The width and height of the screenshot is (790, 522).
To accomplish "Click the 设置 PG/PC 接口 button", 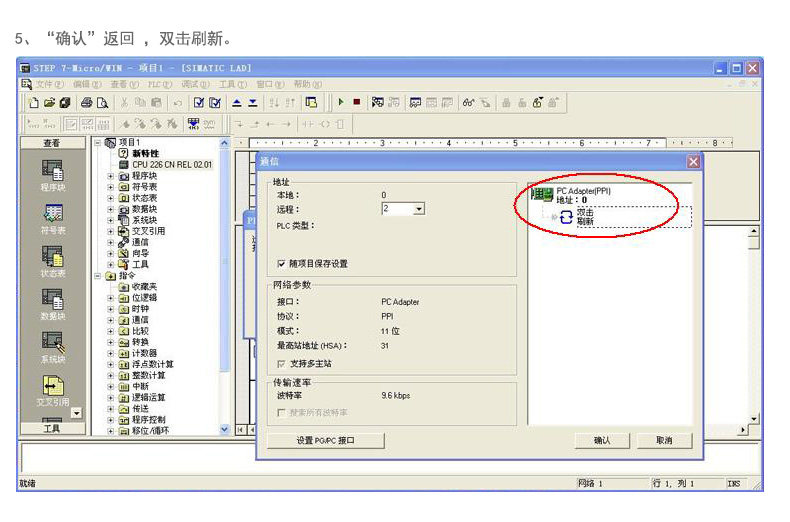I will tap(325, 440).
